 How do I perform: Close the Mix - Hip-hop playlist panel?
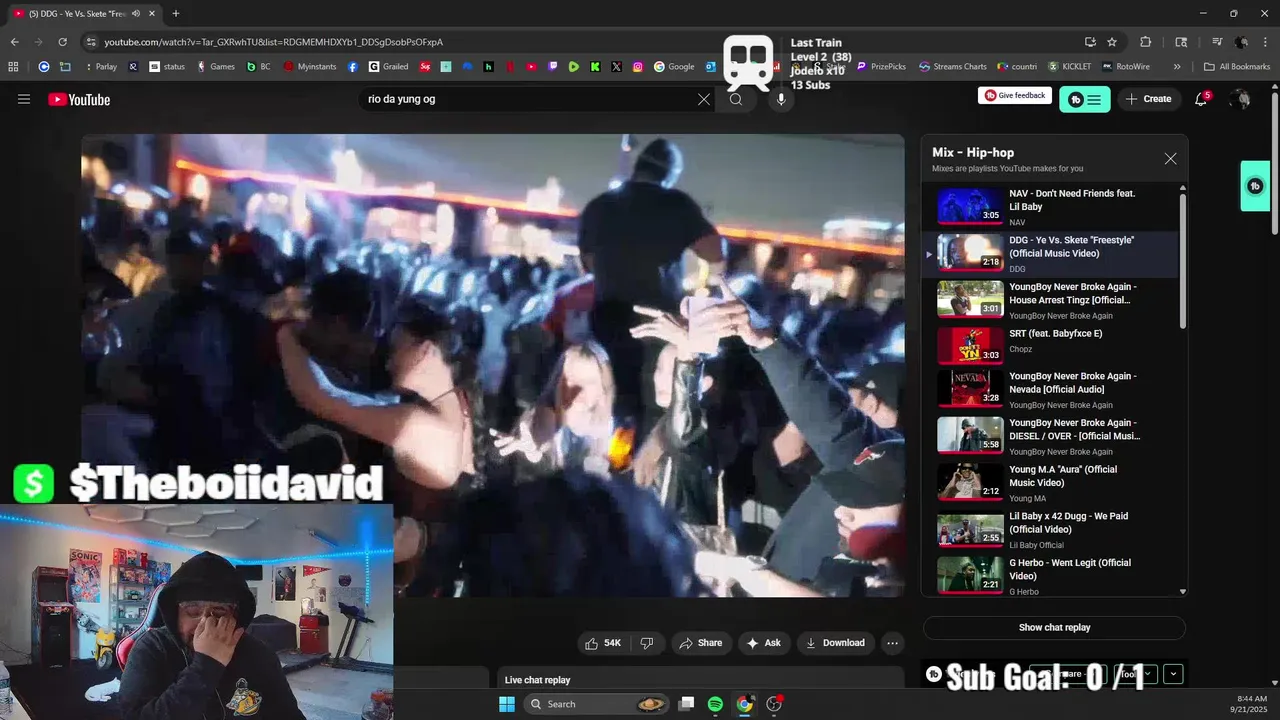[1170, 159]
